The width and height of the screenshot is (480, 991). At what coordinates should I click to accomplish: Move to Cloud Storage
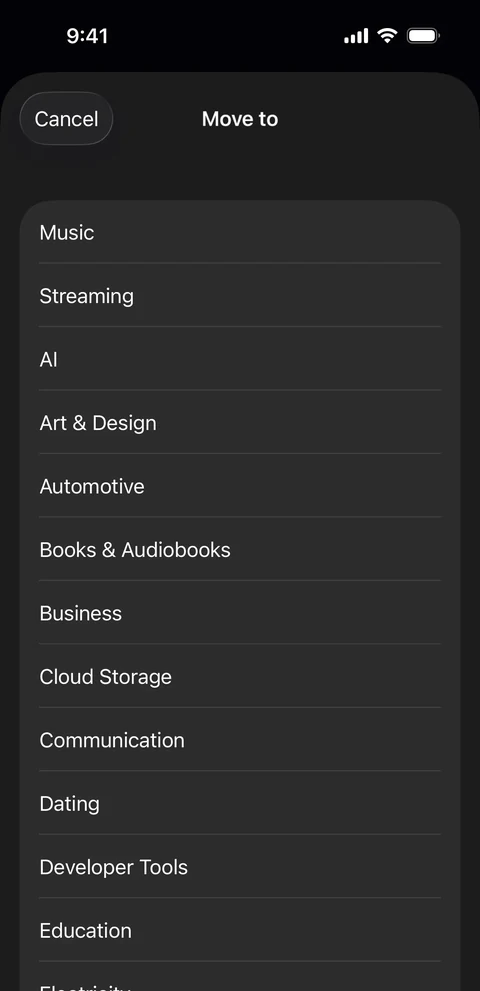[240, 676]
